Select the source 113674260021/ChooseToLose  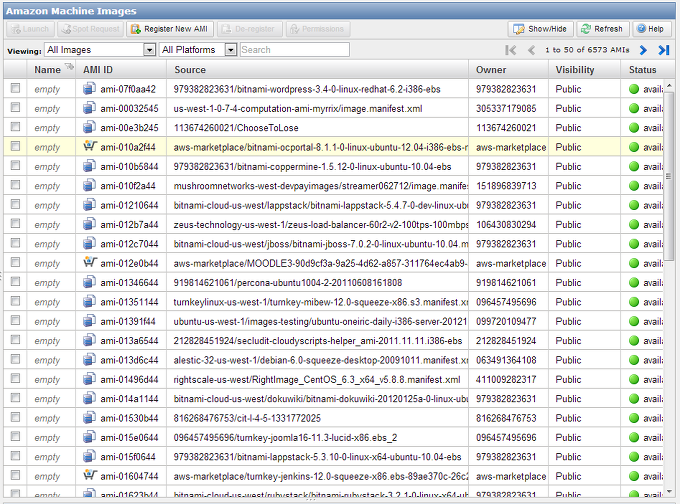[236, 128]
